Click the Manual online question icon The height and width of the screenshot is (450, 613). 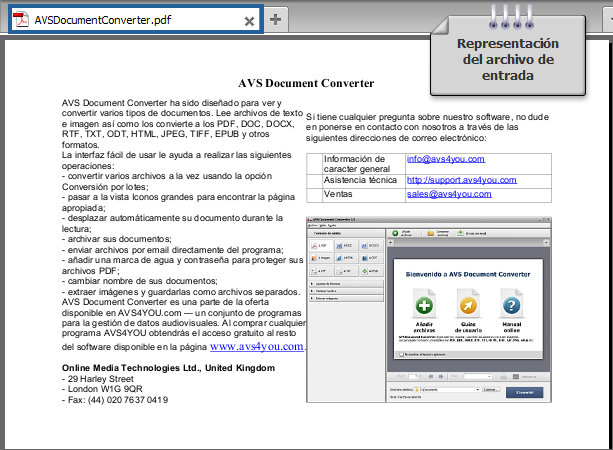(x=511, y=305)
